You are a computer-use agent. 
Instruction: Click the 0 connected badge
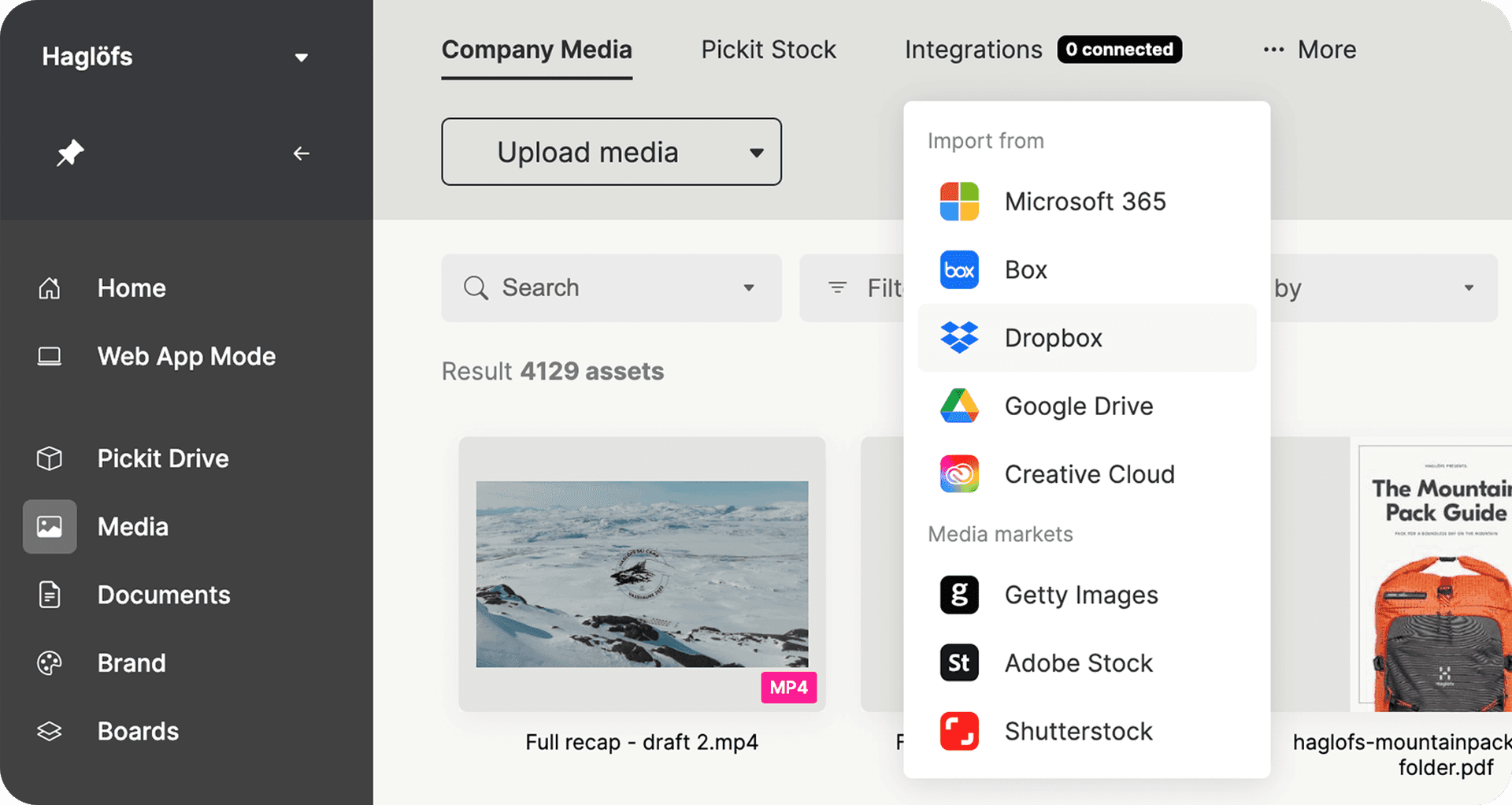(1119, 50)
